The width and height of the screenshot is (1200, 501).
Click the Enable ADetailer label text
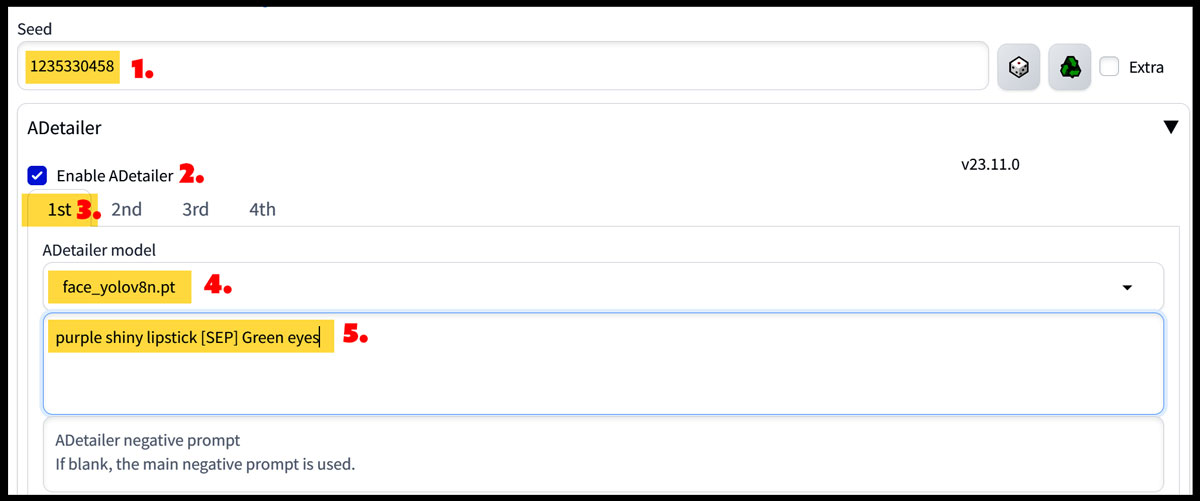(114, 176)
